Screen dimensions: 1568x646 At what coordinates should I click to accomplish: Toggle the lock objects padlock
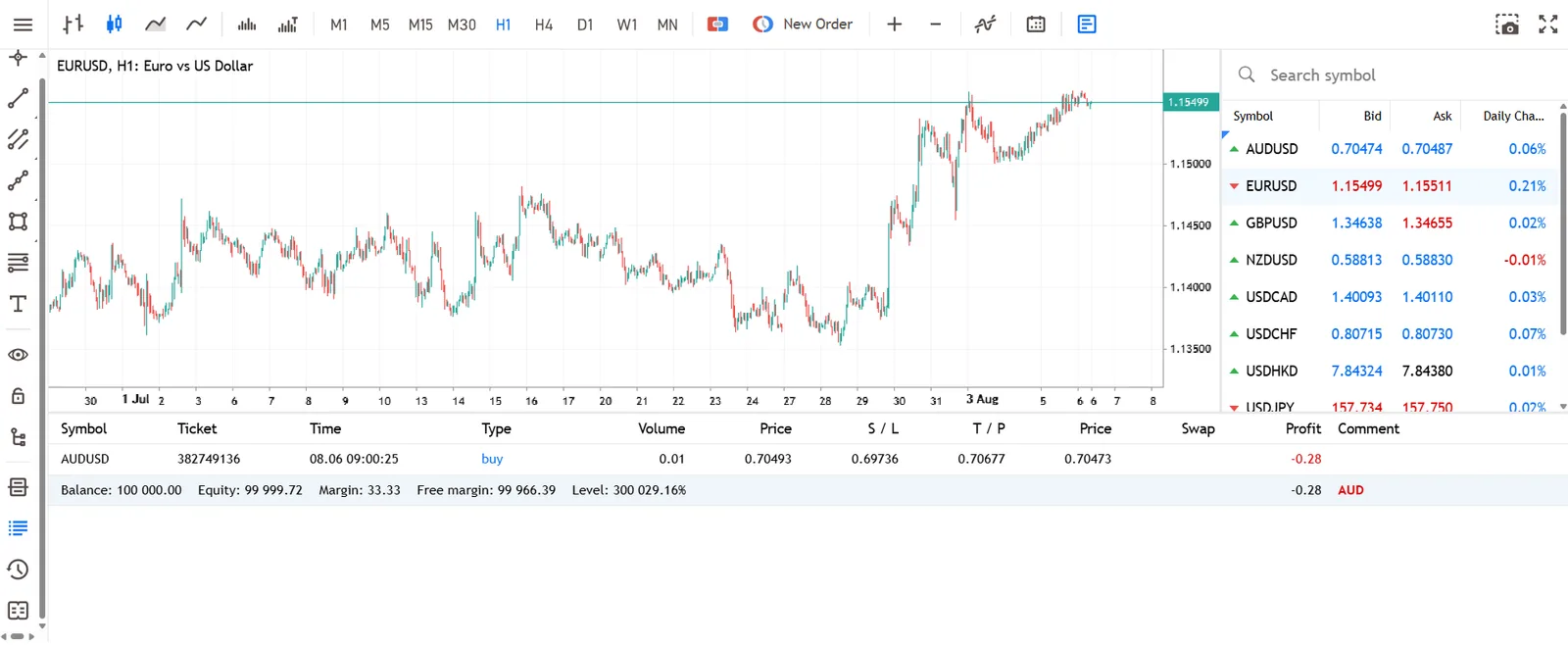[18, 396]
